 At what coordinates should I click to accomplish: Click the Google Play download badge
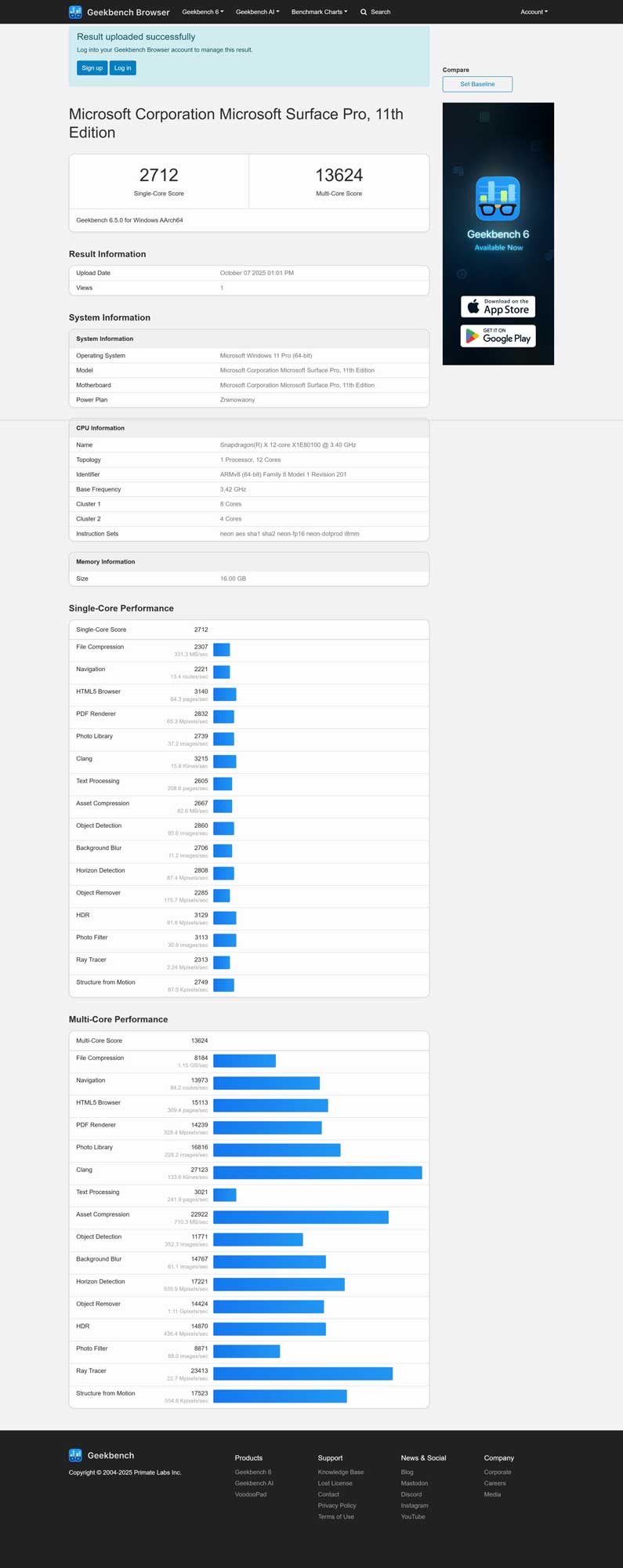tap(498, 336)
